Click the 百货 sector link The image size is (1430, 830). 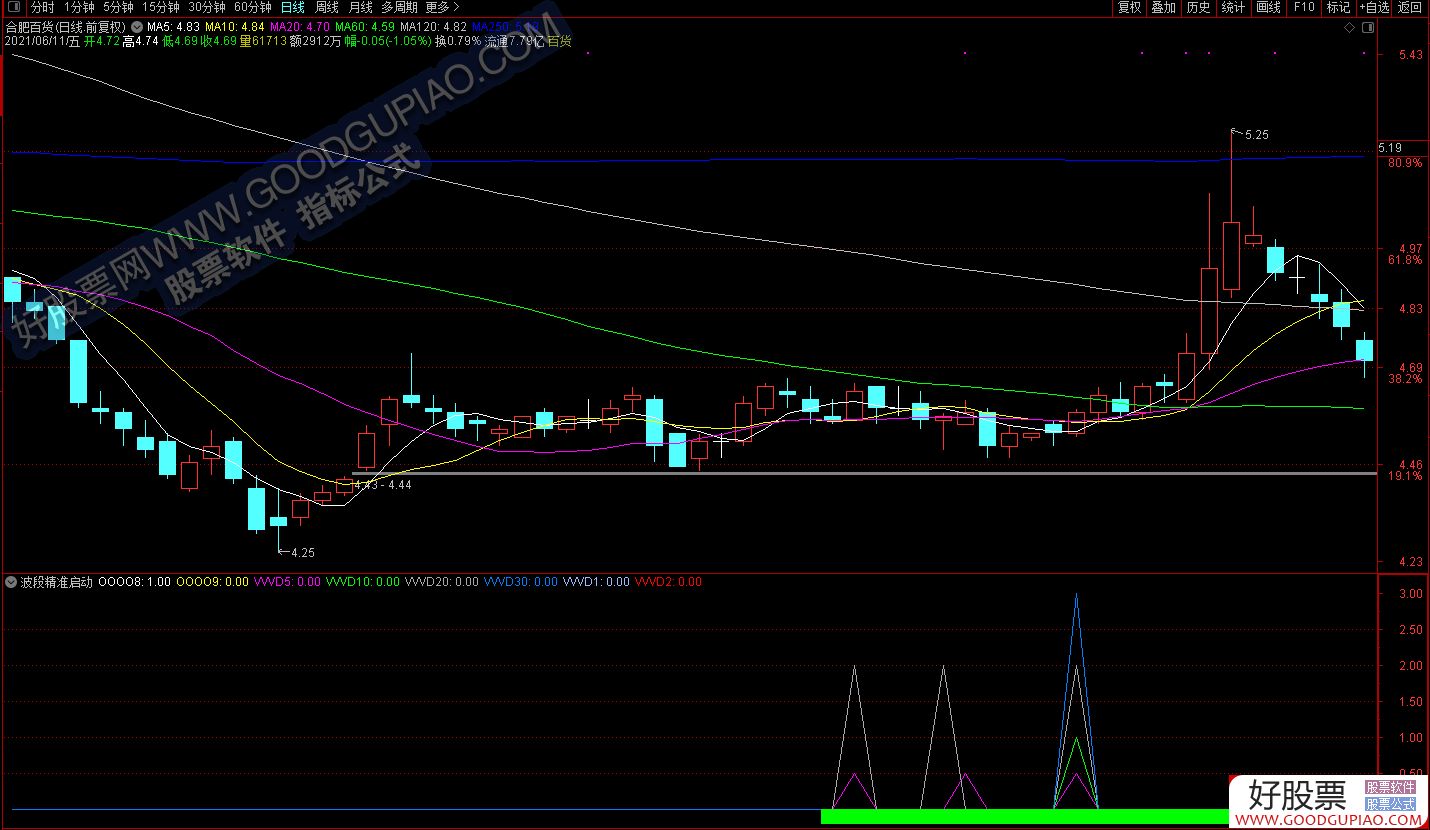coord(559,41)
